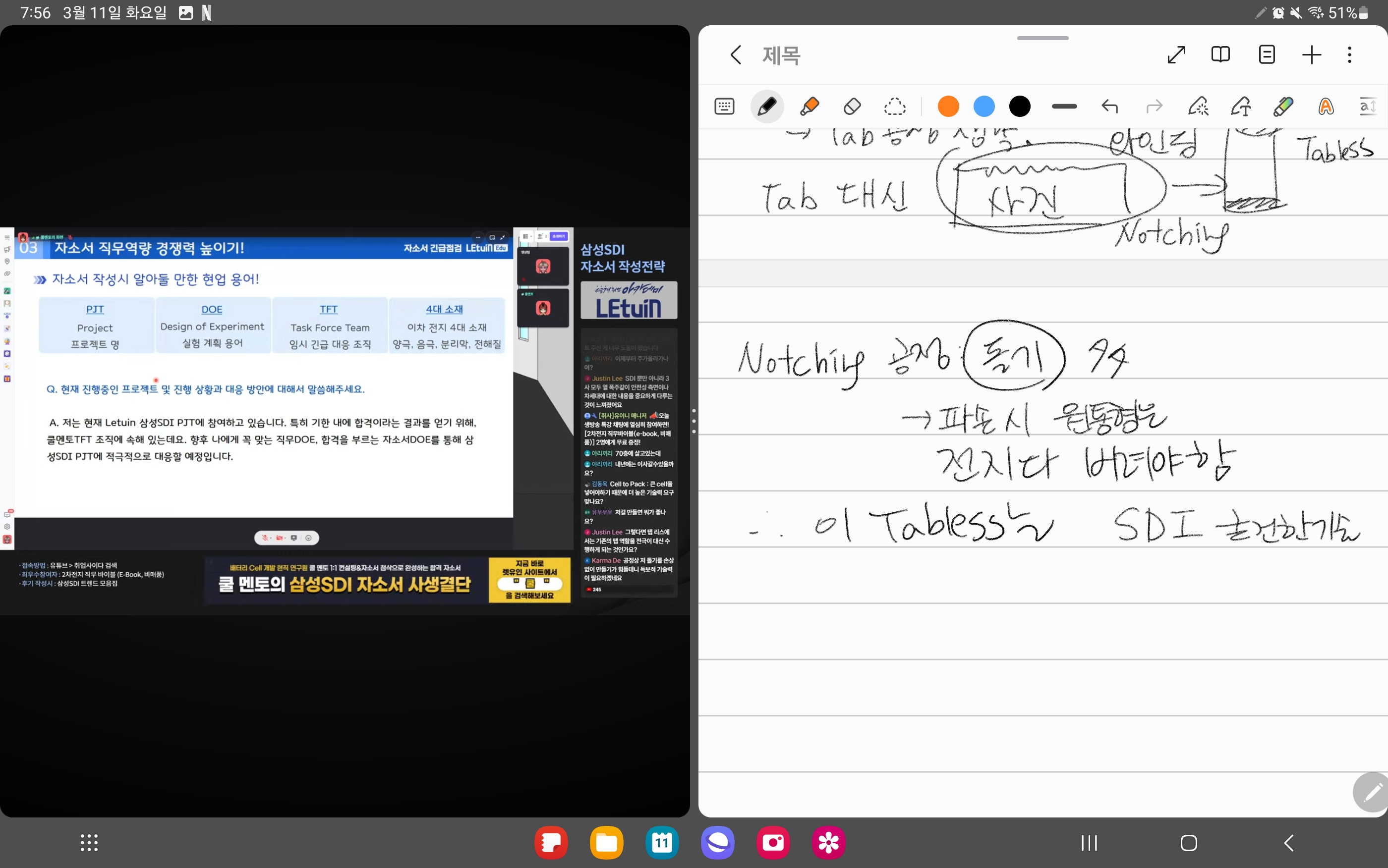Expand note to full screen
Viewport: 1388px width, 868px height.
1176,55
